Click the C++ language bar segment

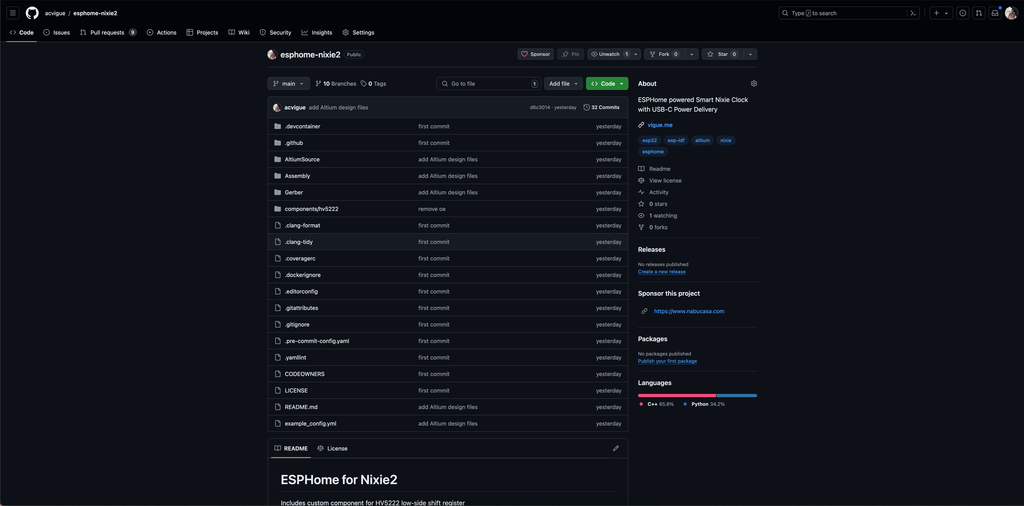(677, 395)
